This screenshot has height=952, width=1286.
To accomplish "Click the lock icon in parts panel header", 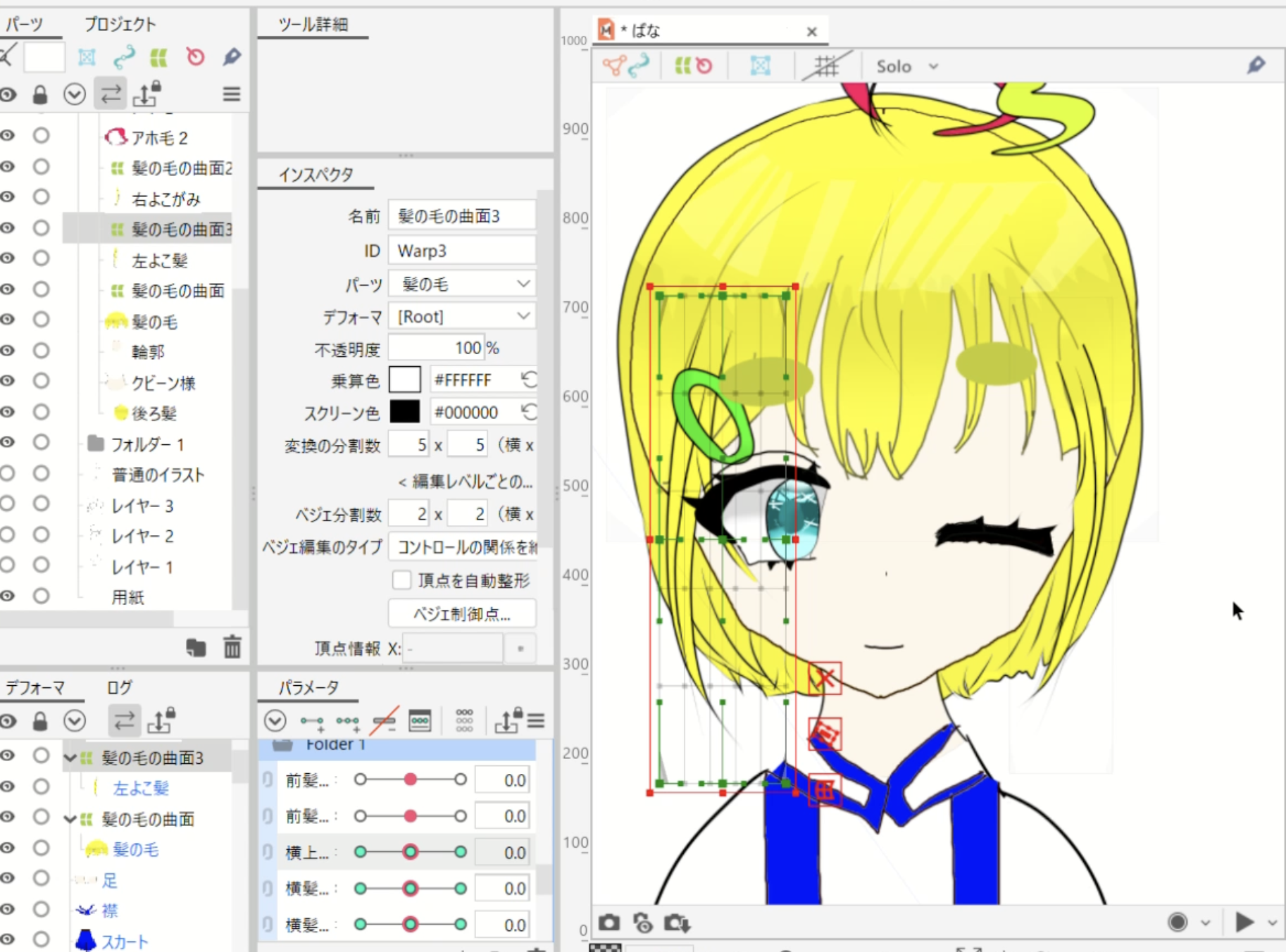I will point(40,94).
